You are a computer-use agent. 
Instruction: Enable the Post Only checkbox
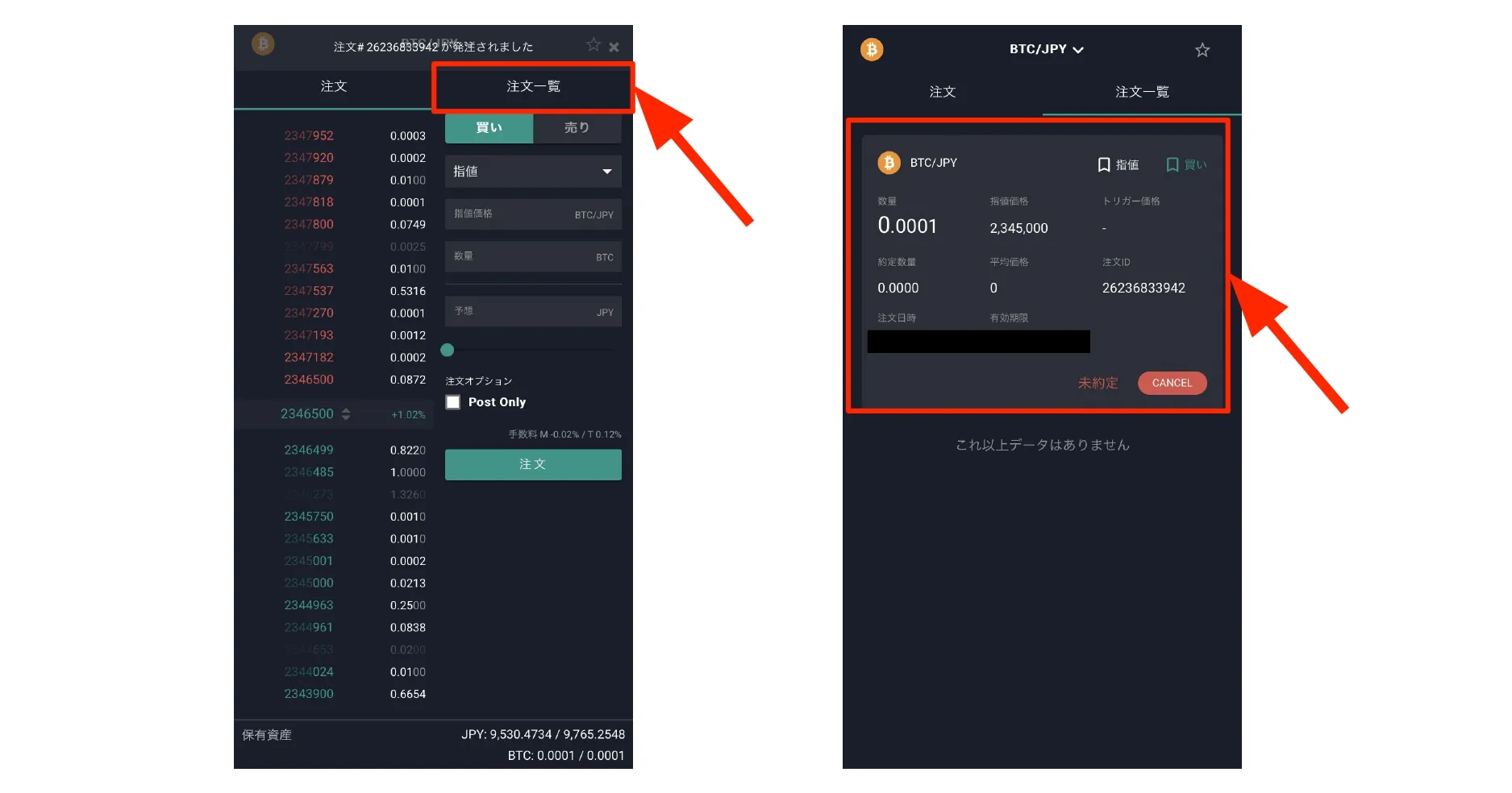(453, 402)
